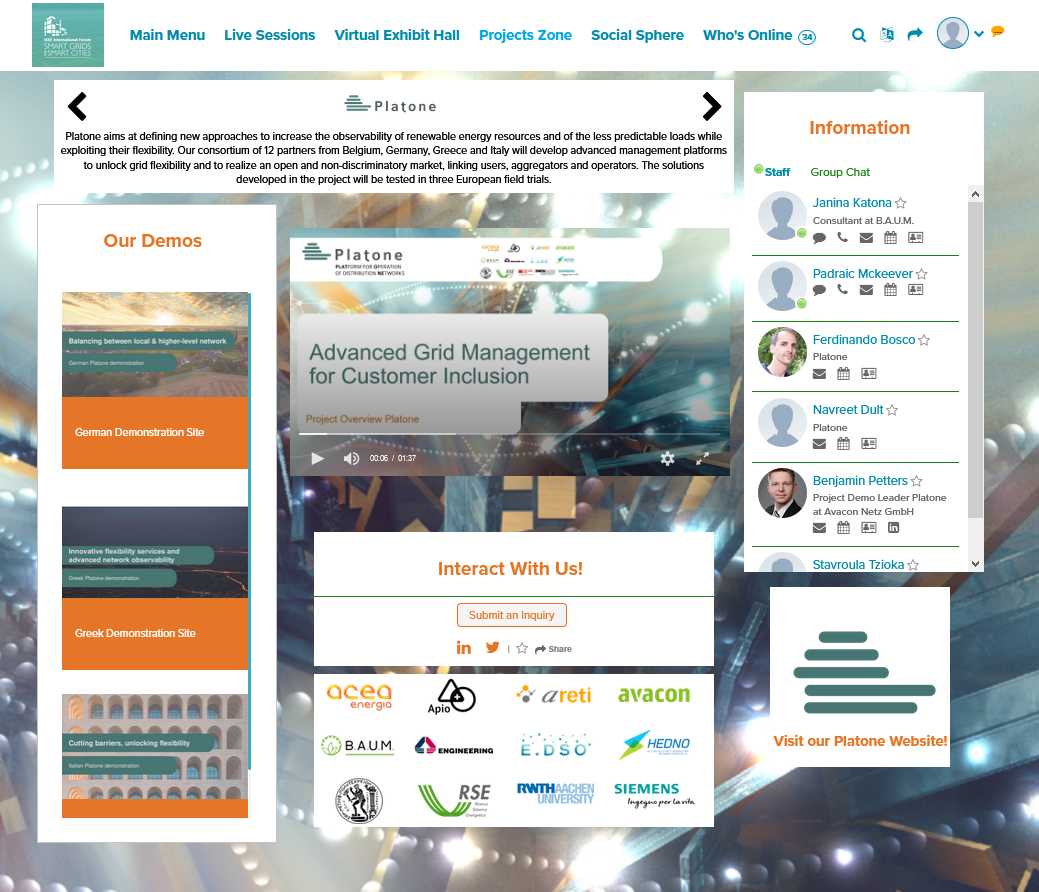This screenshot has height=892, width=1039.
Task: Open Social Sphere navigation item
Action: click(637, 35)
